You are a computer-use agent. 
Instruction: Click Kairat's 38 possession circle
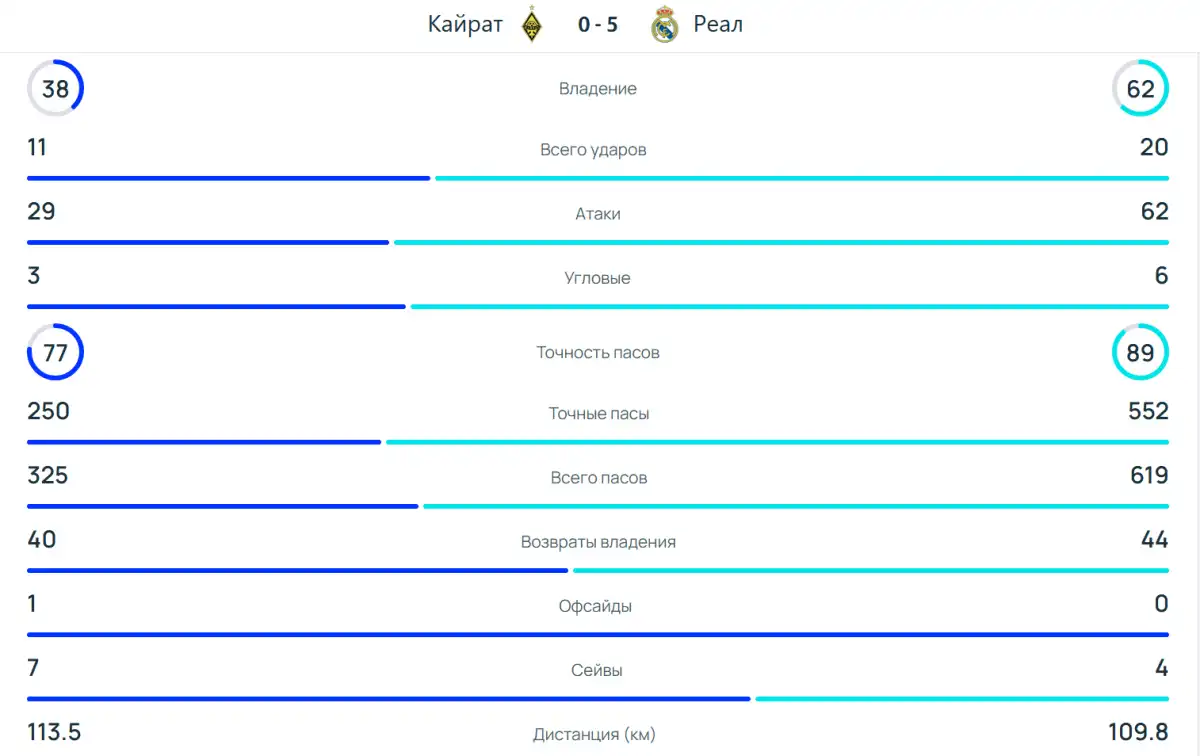tap(55, 89)
